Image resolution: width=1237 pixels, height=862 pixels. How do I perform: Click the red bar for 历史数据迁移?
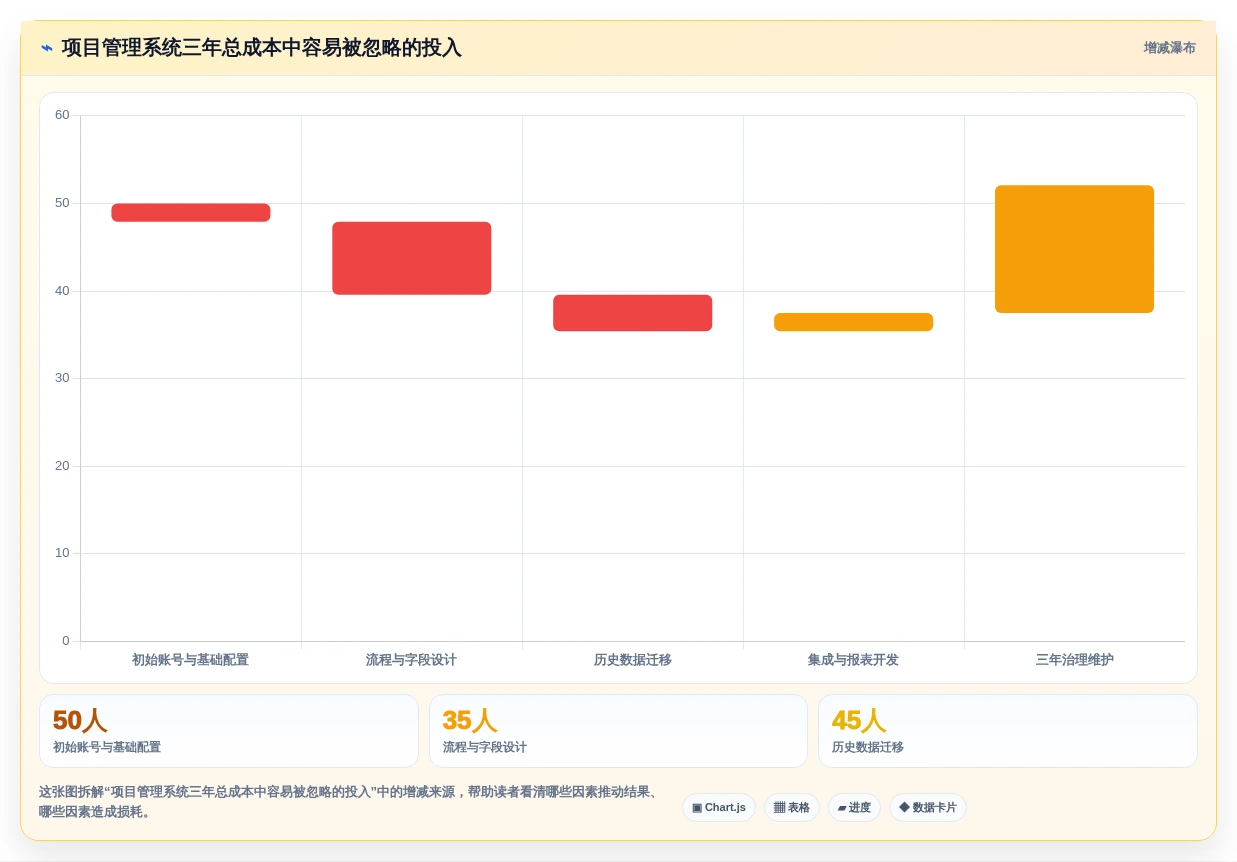click(x=633, y=313)
